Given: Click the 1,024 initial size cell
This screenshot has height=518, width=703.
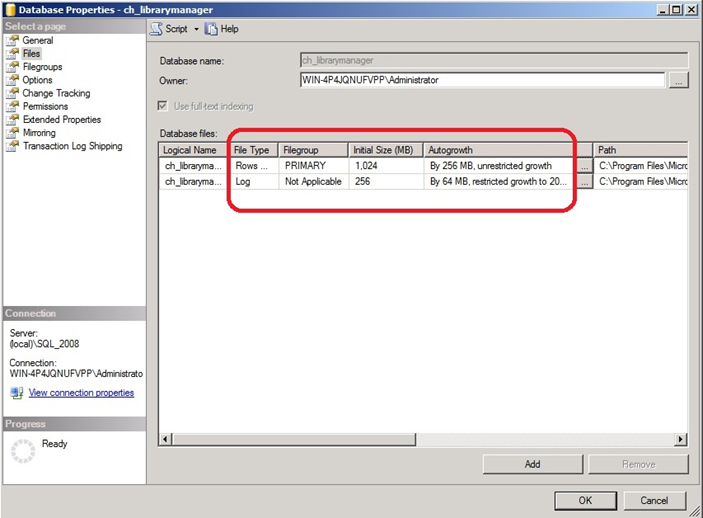Looking at the screenshot, I should pos(386,166).
